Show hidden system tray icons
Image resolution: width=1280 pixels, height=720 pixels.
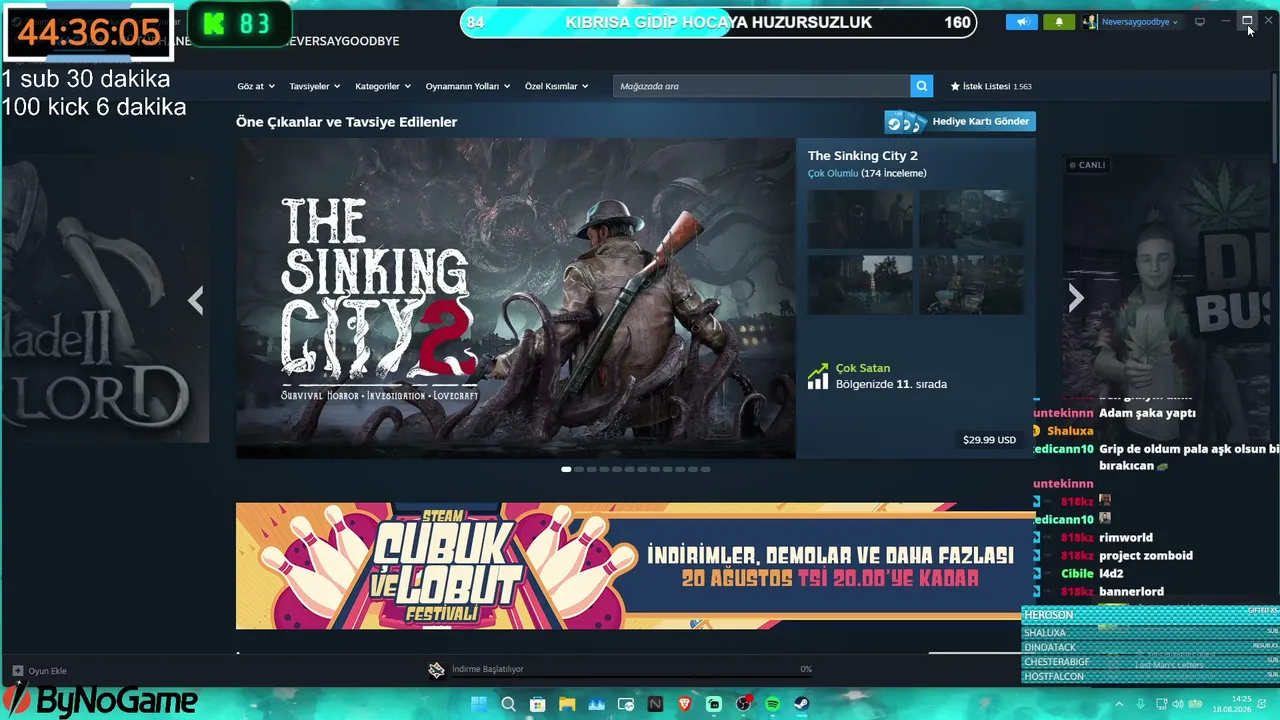(x=1119, y=704)
